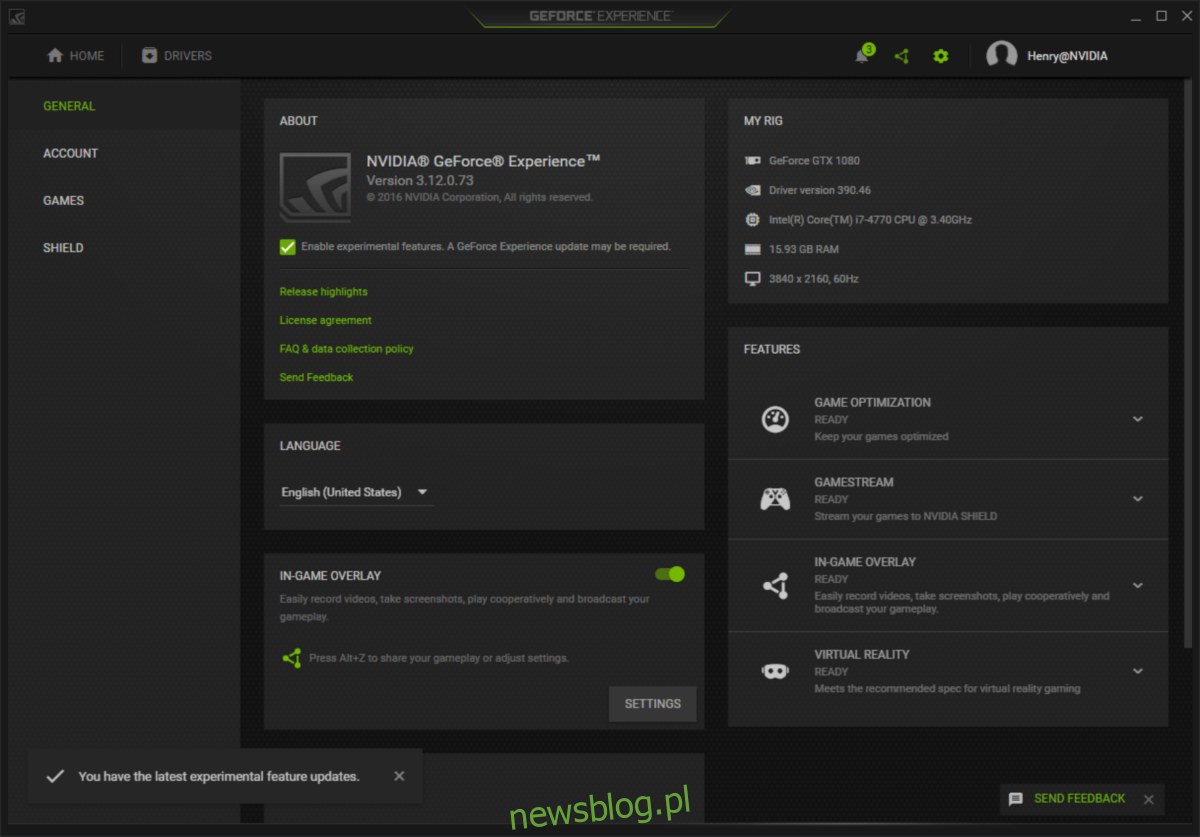Screen dimensions: 1200x837
Task: Click the Intel CPU chip icon
Action: (x=753, y=219)
